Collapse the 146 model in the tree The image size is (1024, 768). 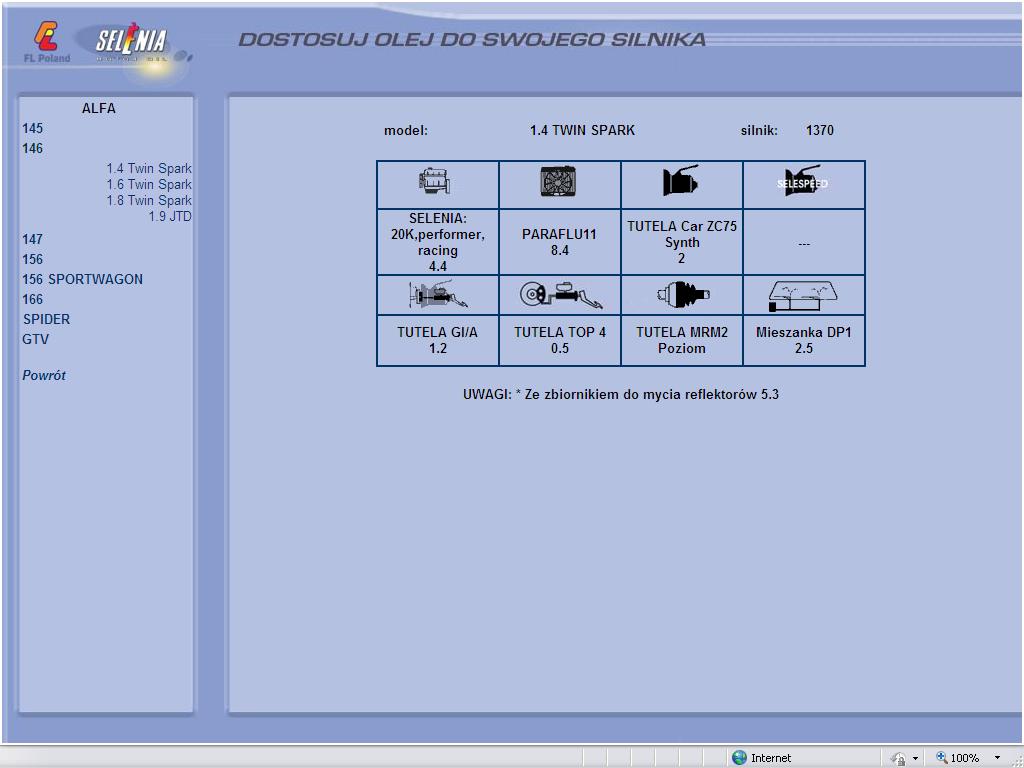point(33,148)
